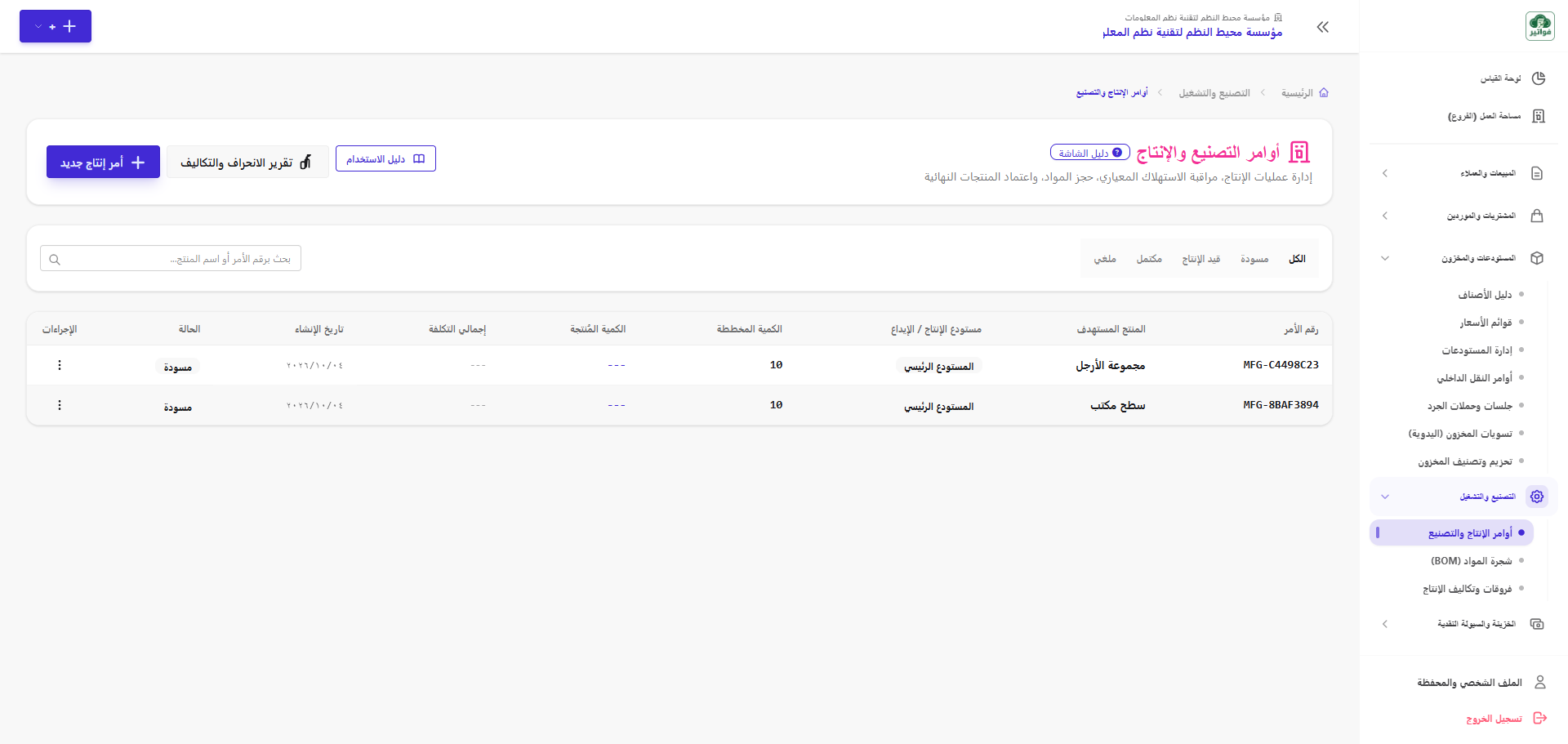Collapse sidebar with double-chevron icon
Image resolution: width=1568 pixels, height=744 pixels.
coord(1323,27)
